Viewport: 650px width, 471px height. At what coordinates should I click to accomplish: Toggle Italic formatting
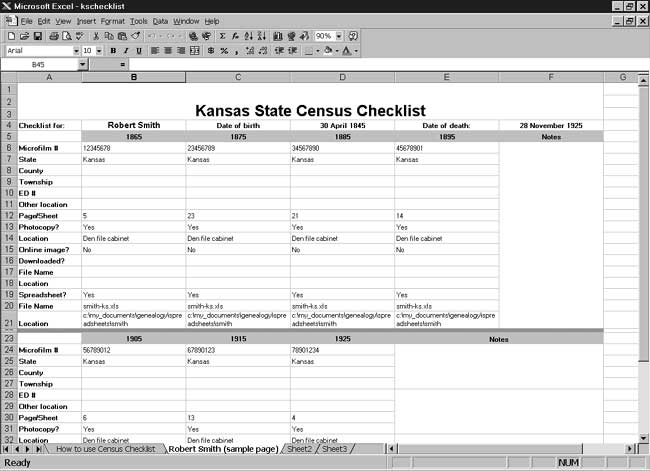point(126,51)
